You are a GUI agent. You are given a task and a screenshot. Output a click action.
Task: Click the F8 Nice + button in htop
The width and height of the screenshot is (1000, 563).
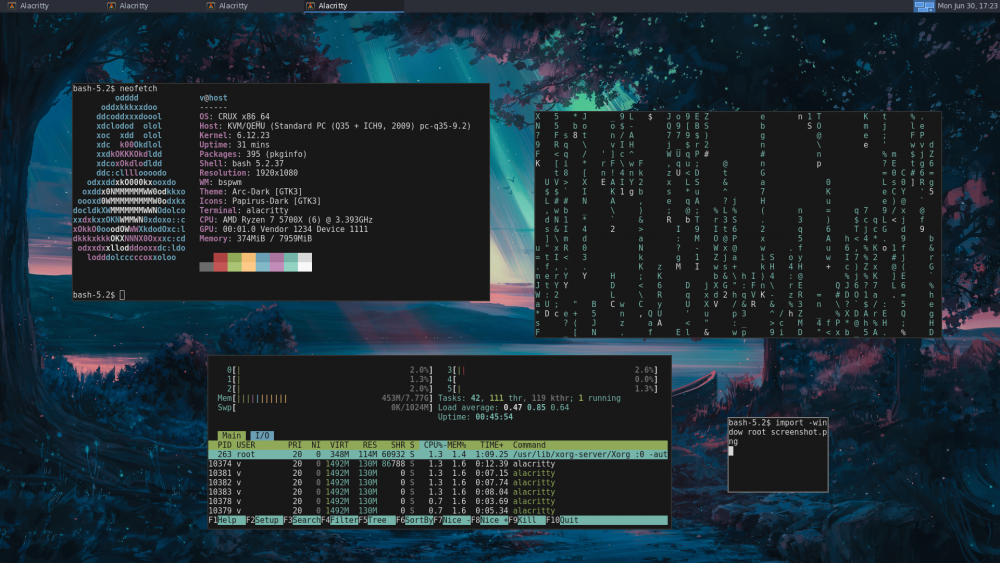(x=490, y=520)
